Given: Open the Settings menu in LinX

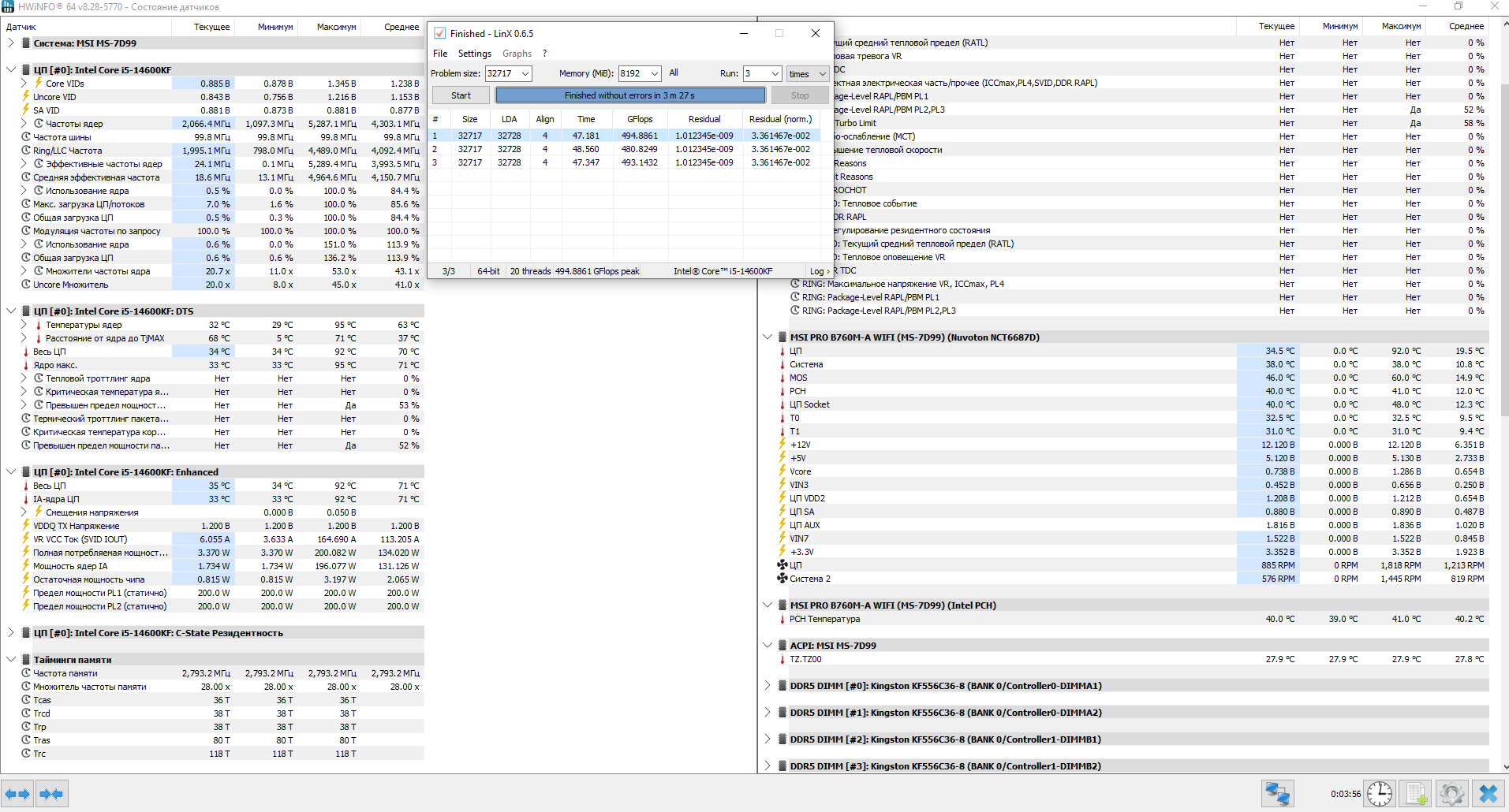Looking at the screenshot, I should [475, 54].
